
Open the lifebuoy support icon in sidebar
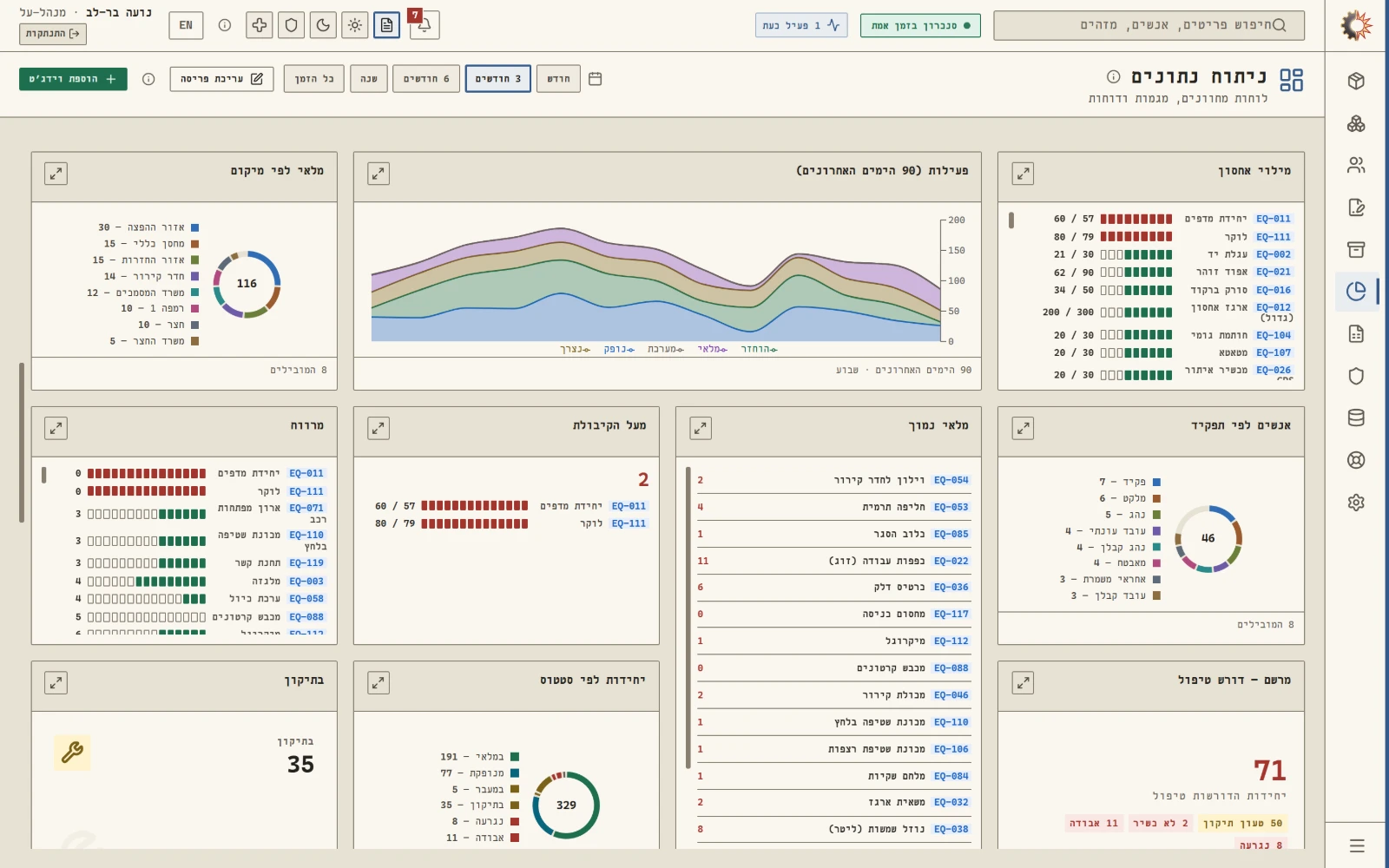tap(1356, 460)
